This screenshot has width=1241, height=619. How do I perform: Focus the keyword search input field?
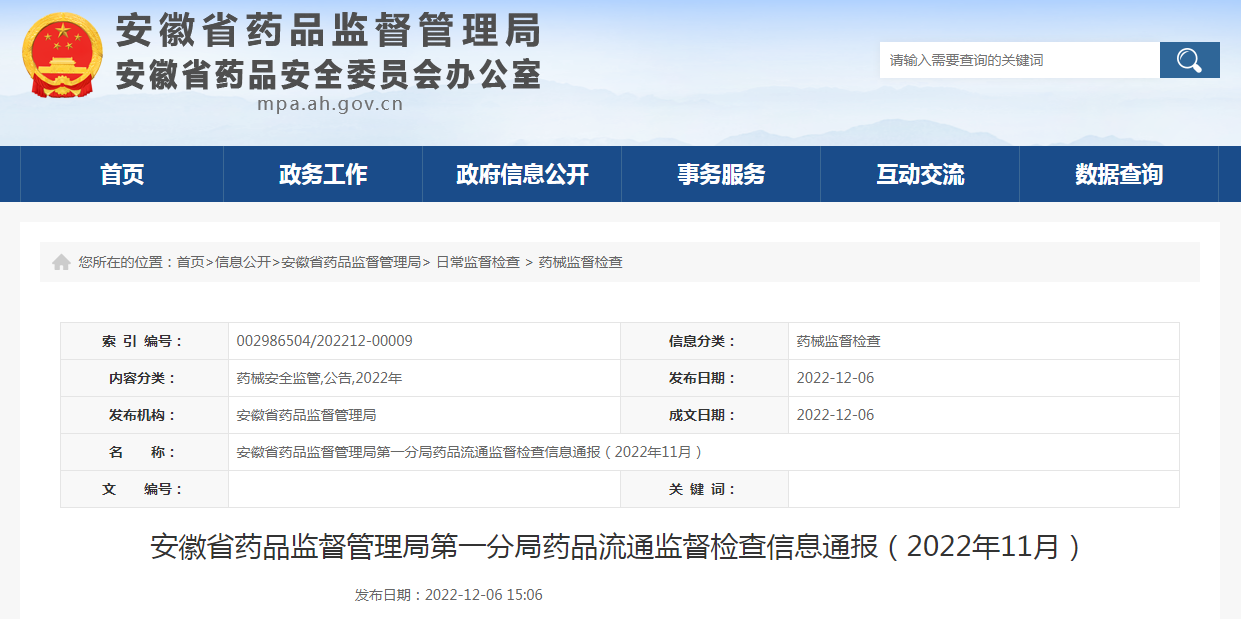pyautogui.click(x=1020, y=60)
